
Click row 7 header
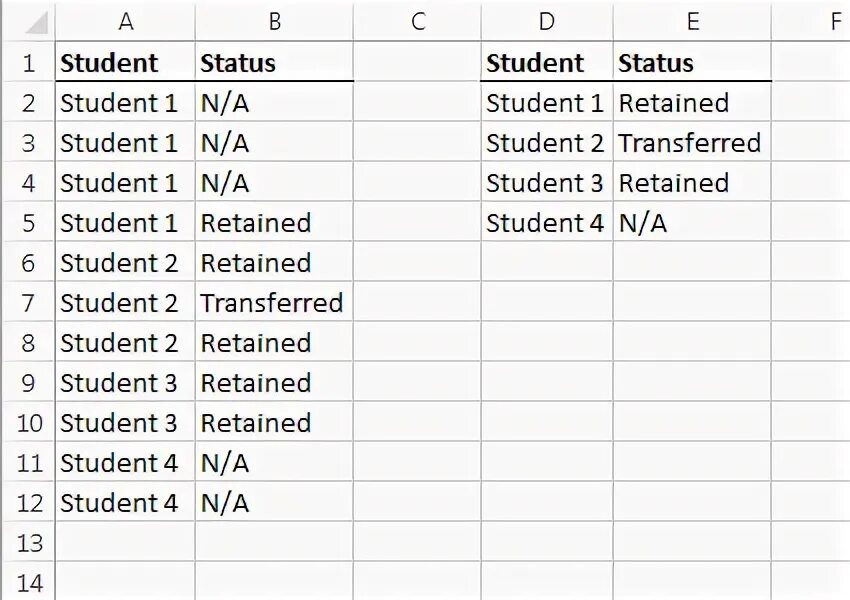pos(28,303)
